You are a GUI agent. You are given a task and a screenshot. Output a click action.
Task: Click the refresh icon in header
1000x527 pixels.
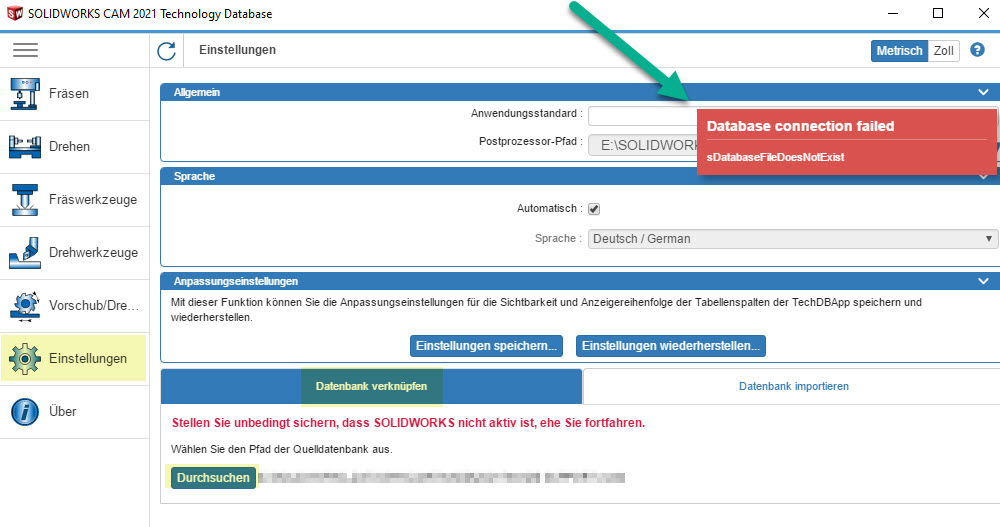pyautogui.click(x=167, y=51)
